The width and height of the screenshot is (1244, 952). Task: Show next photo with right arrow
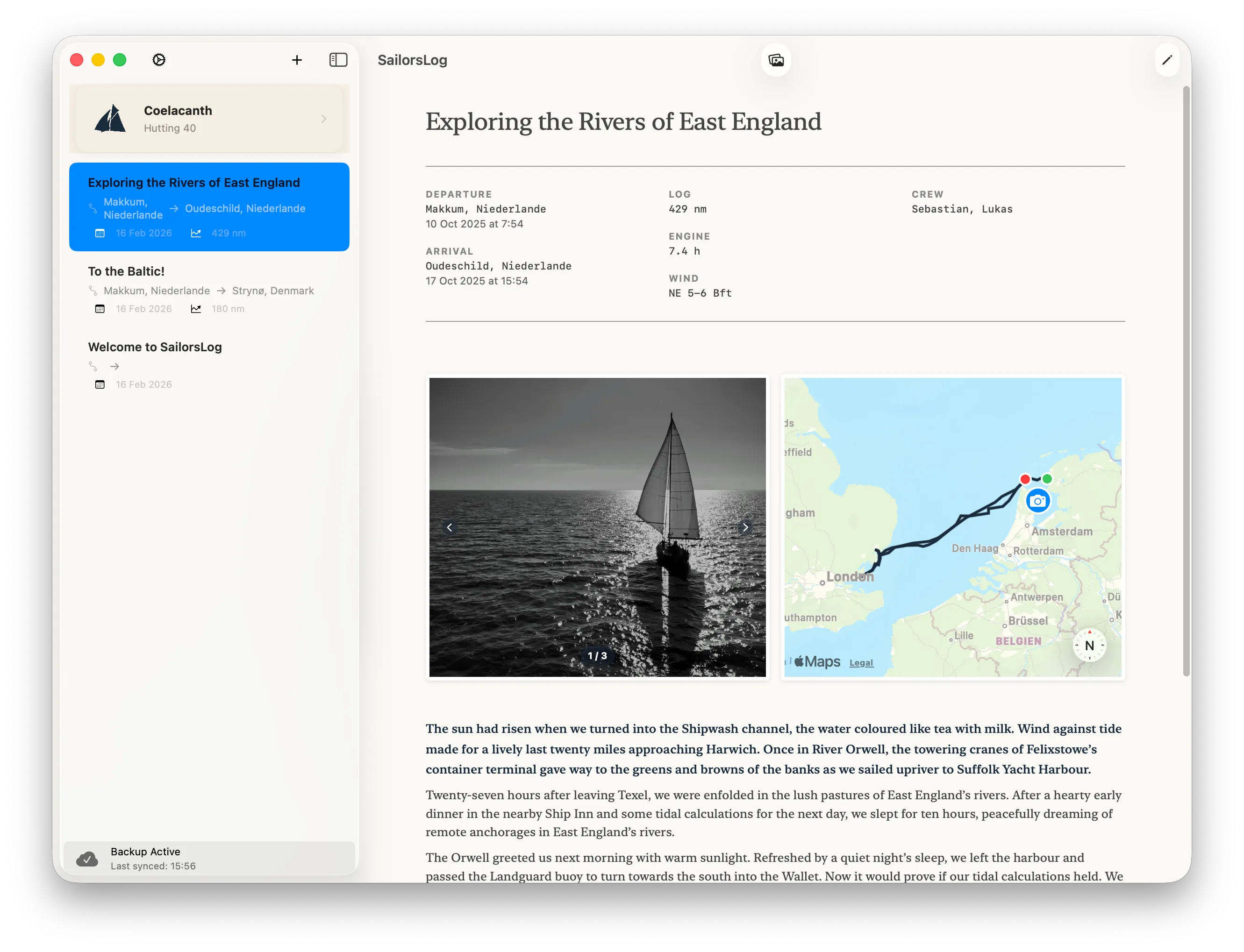745,527
